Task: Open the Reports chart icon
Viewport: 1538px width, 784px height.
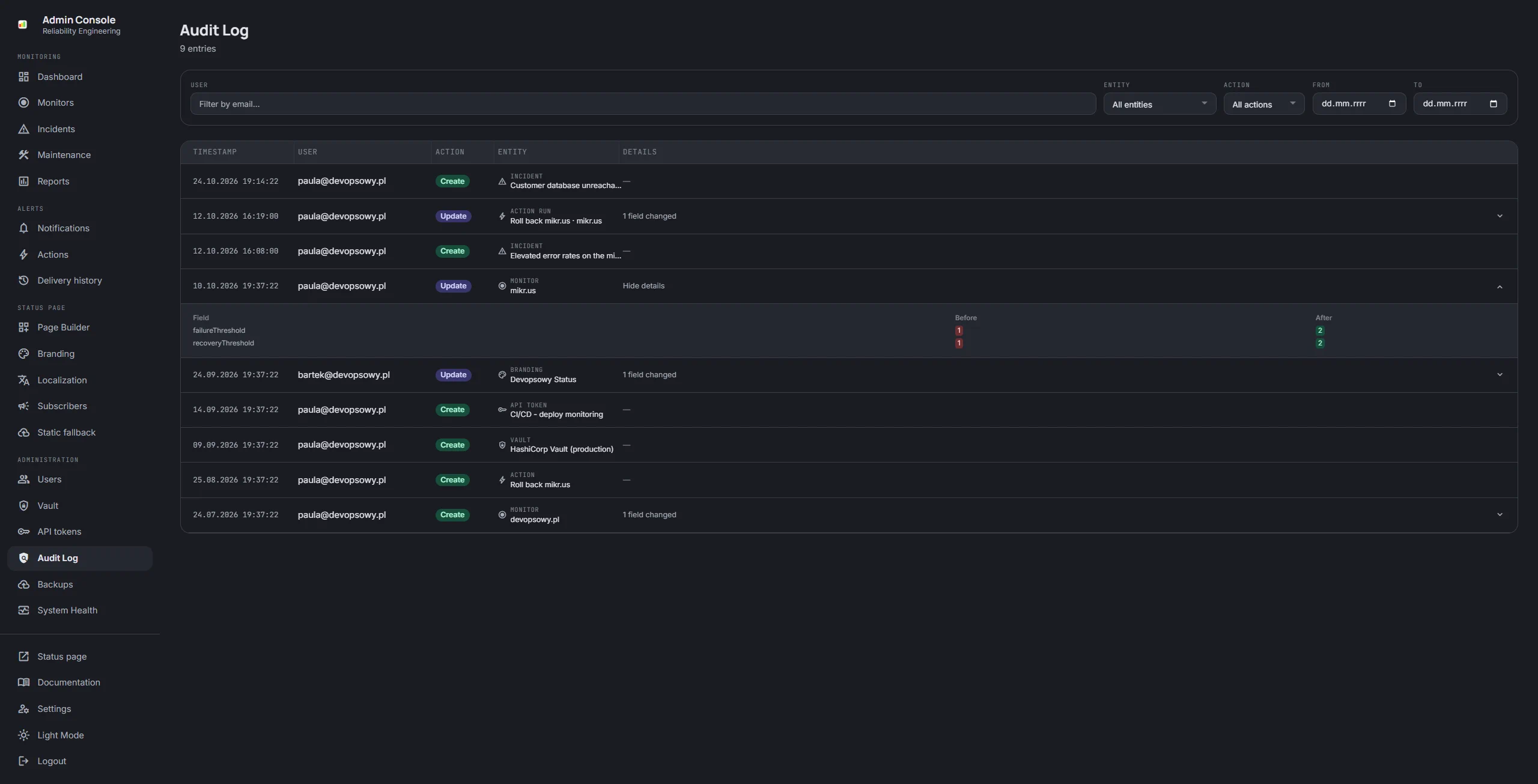Action: tap(23, 181)
